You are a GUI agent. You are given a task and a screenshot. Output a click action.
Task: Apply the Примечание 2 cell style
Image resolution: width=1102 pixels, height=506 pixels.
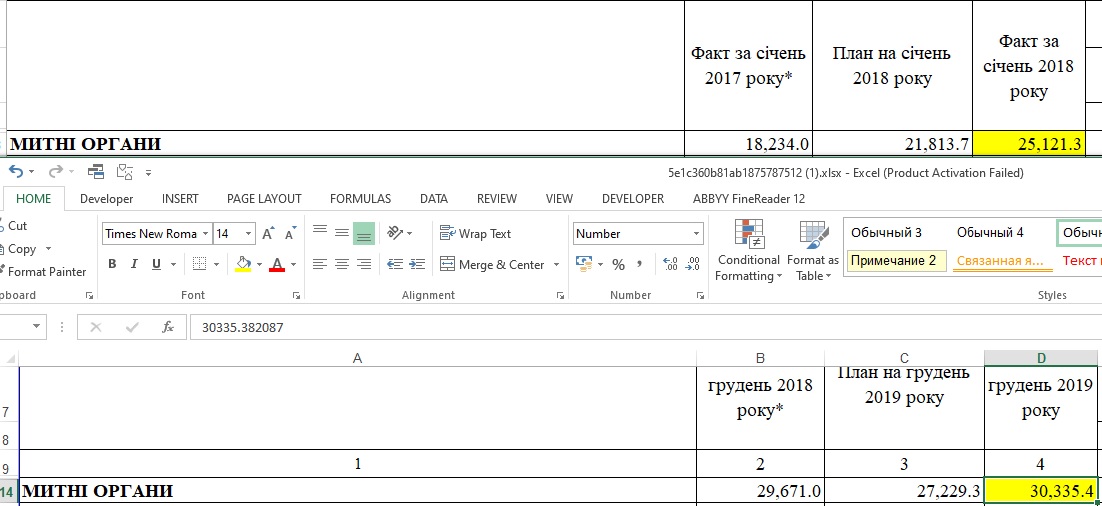tap(893, 261)
